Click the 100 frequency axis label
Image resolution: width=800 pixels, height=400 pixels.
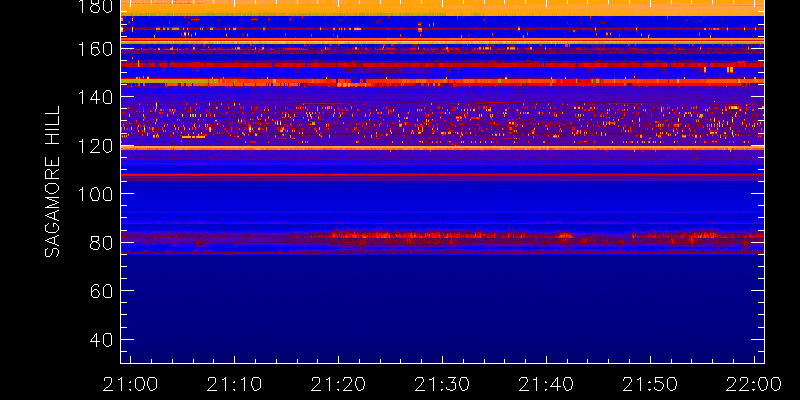tap(94, 194)
